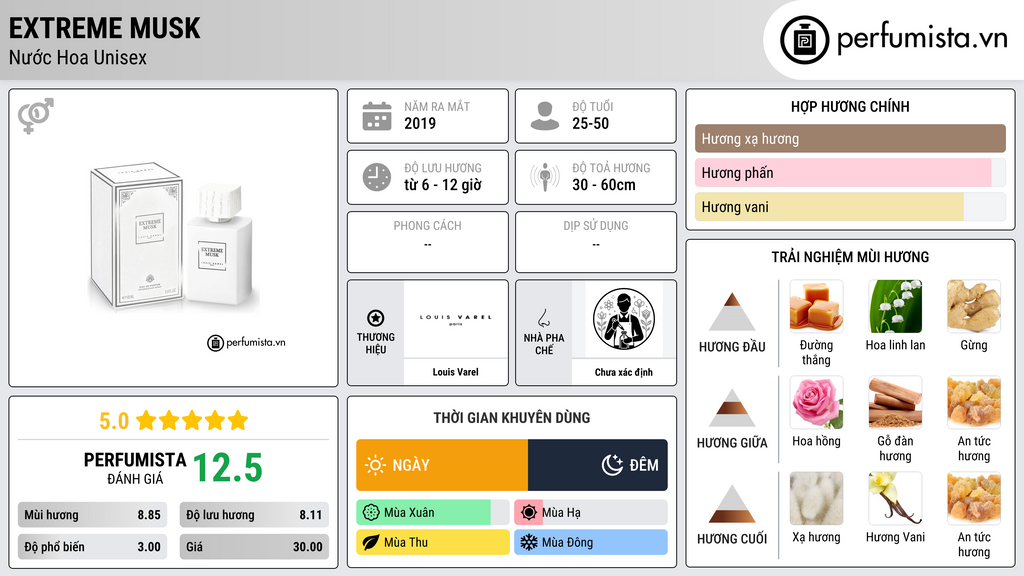Click the Louis Varel brand logo
Viewport: 1024px width, 576px height.
point(455,319)
